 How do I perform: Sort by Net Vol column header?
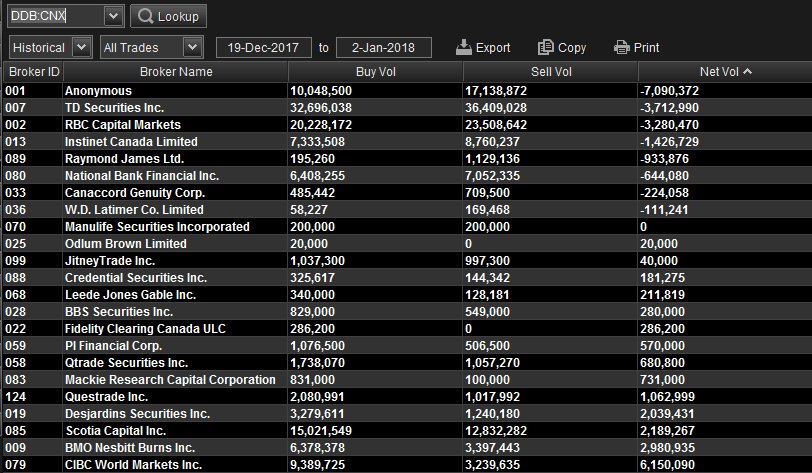[x=725, y=71]
